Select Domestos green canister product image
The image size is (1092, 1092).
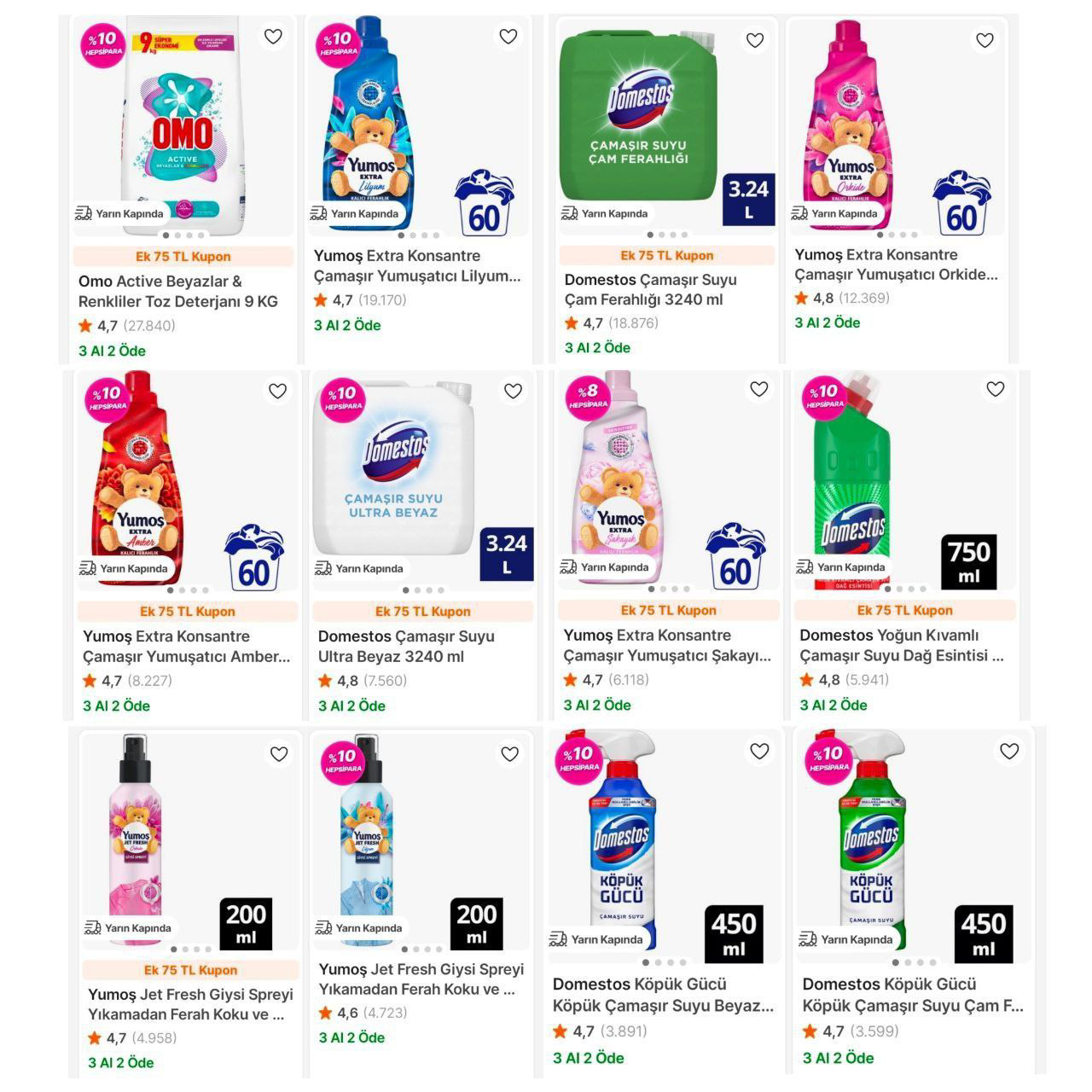pos(640,115)
